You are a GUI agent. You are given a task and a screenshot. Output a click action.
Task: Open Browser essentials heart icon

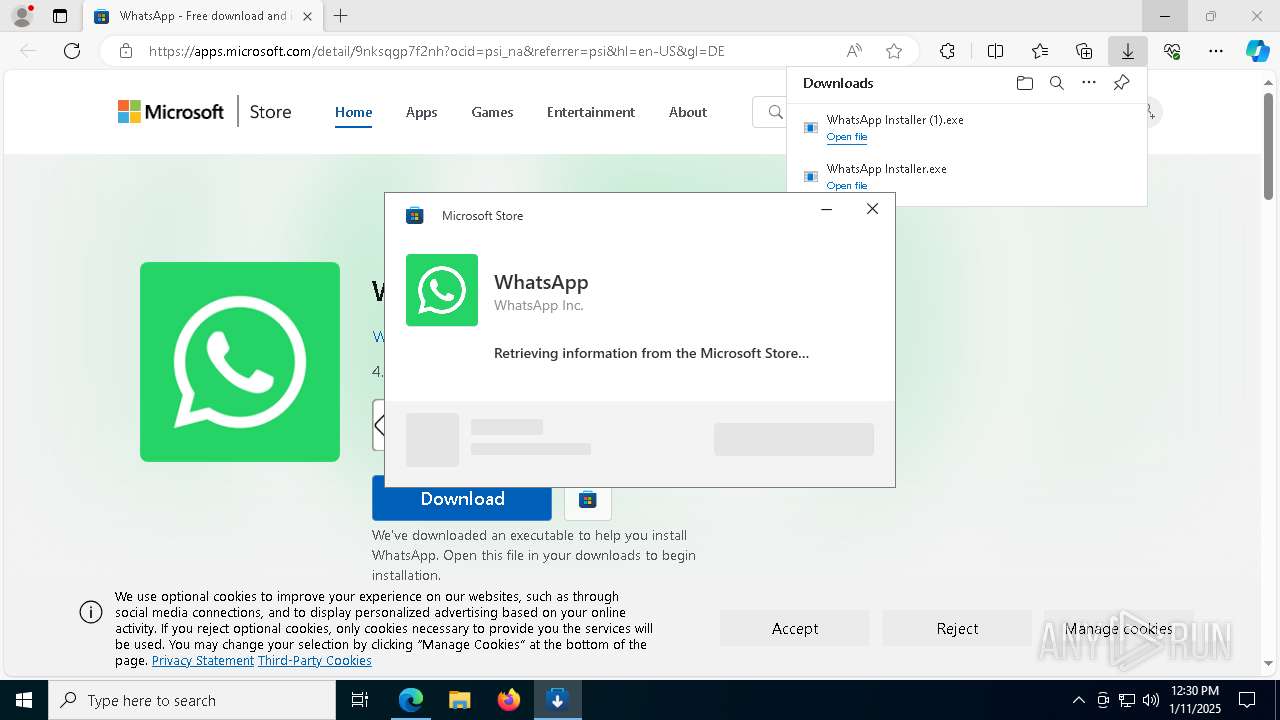(1172, 51)
